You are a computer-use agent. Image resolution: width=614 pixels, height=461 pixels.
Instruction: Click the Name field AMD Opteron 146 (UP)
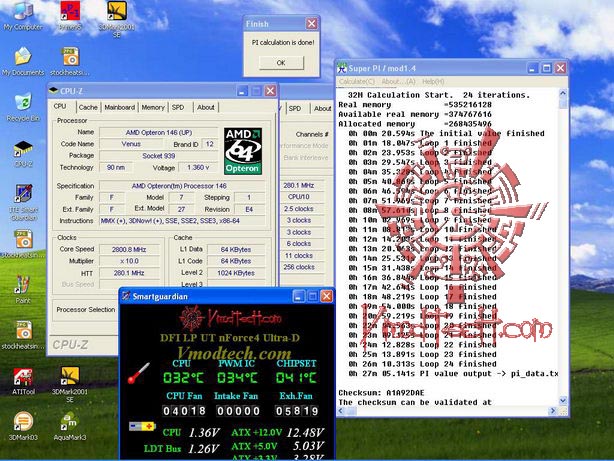click(159, 132)
